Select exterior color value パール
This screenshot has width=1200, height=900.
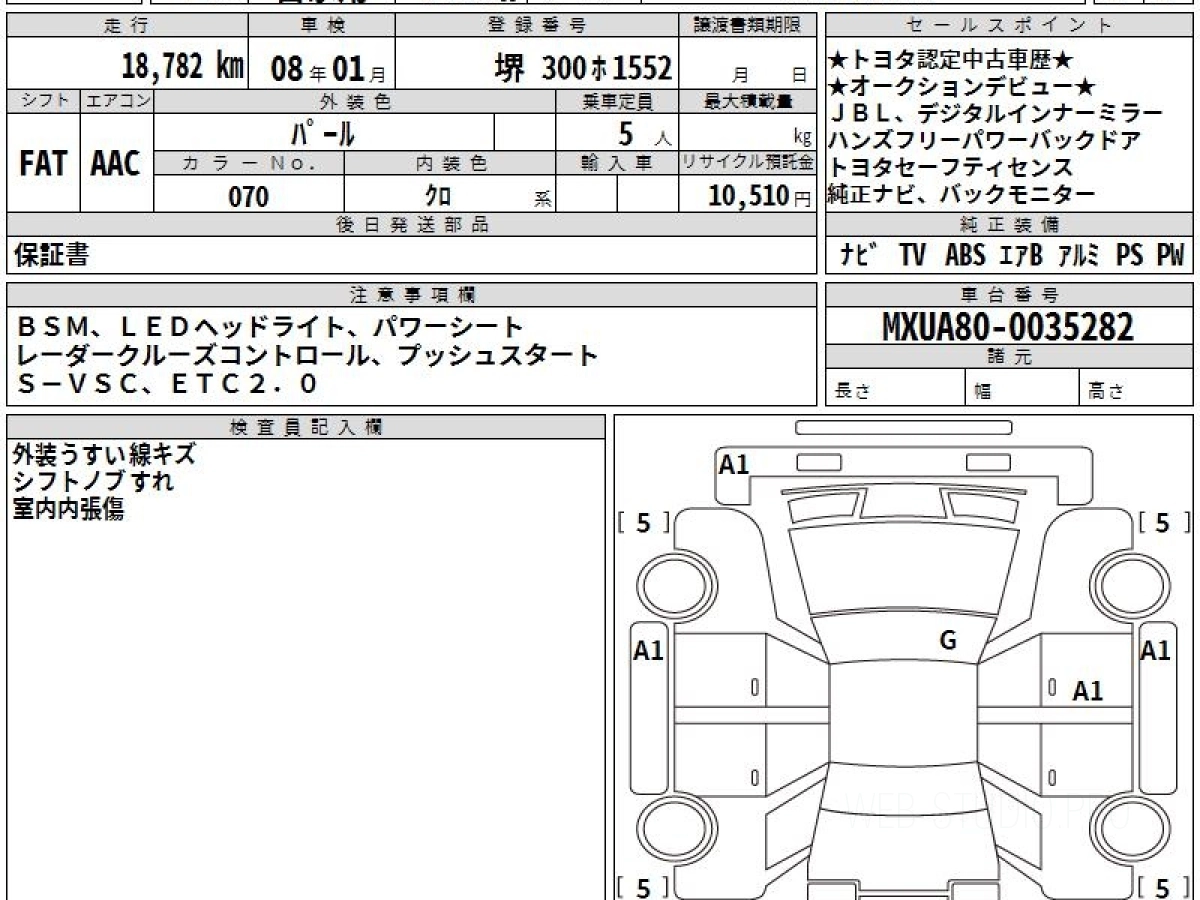[x=322, y=132]
